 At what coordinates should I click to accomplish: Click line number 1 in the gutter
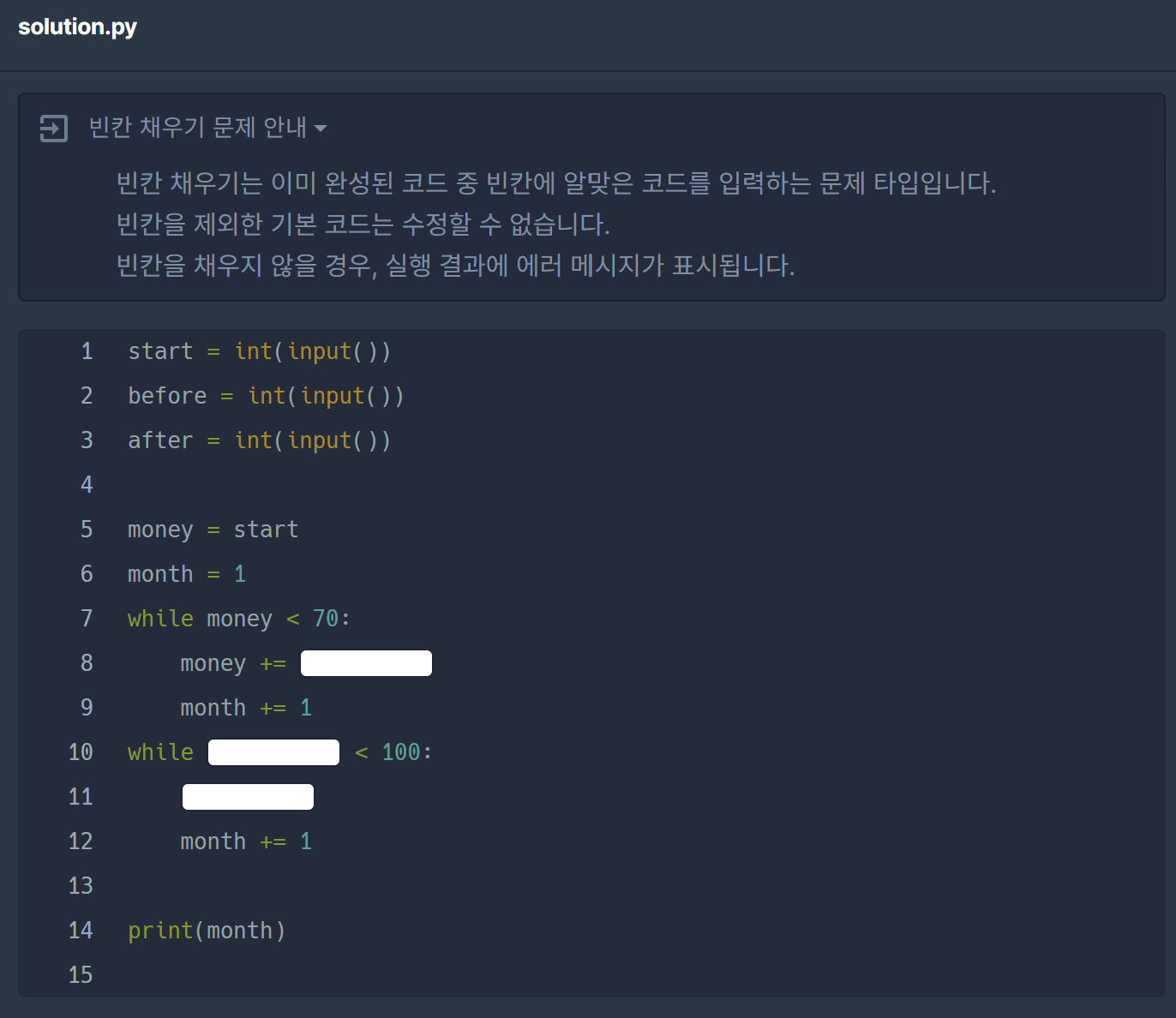87,350
